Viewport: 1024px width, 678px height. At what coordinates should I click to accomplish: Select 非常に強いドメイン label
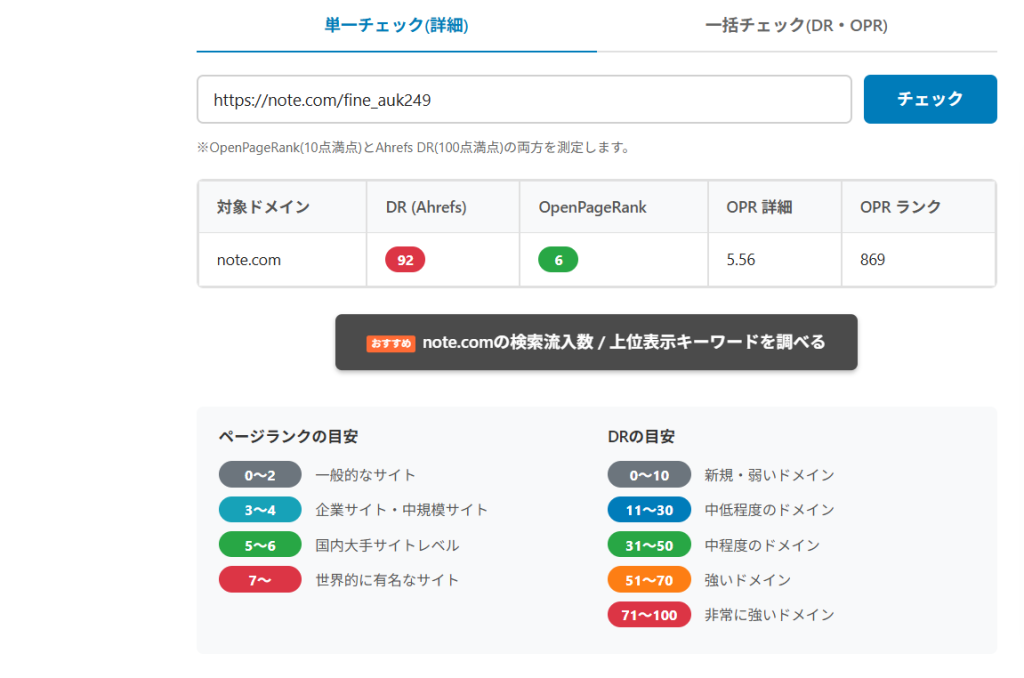point(769,615)
